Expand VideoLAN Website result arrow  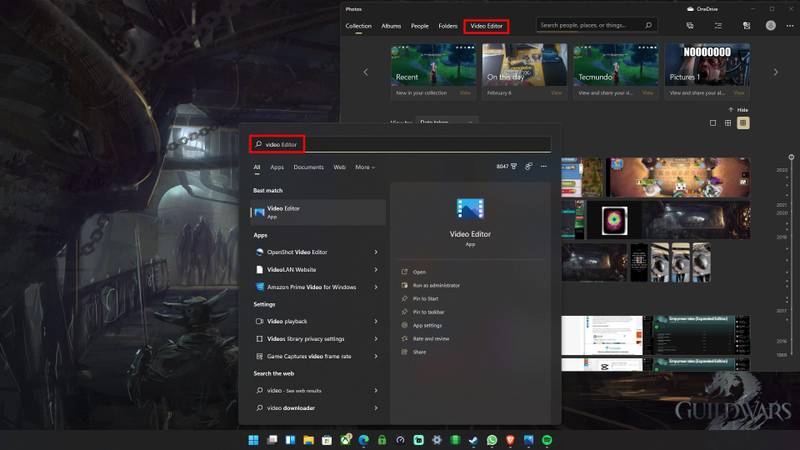pyautogui.click(x=376, y=269)
